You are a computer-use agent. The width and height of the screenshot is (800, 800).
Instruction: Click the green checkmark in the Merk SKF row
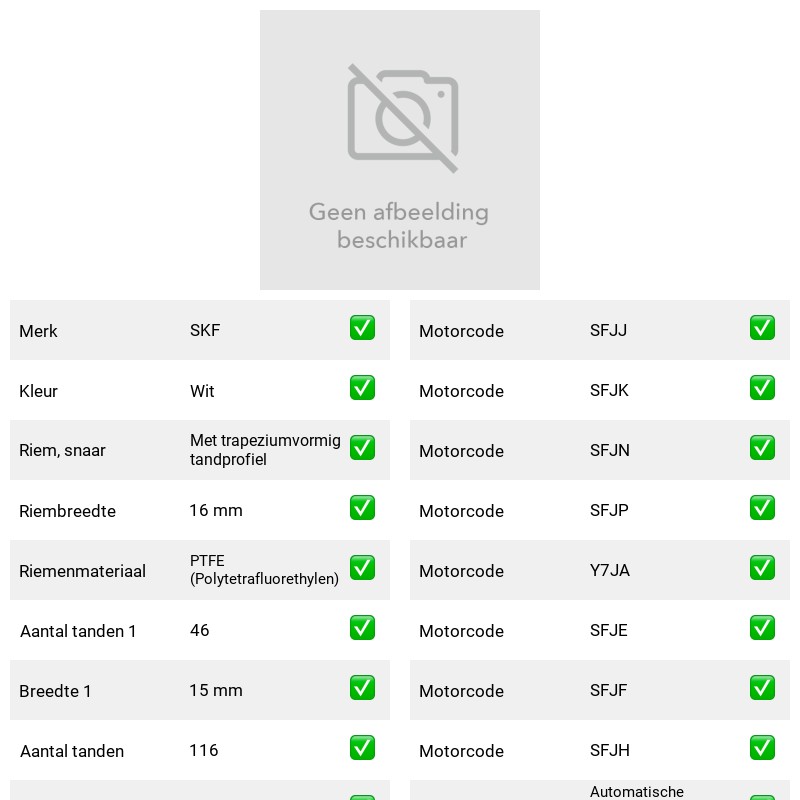(x=362, y=328)
